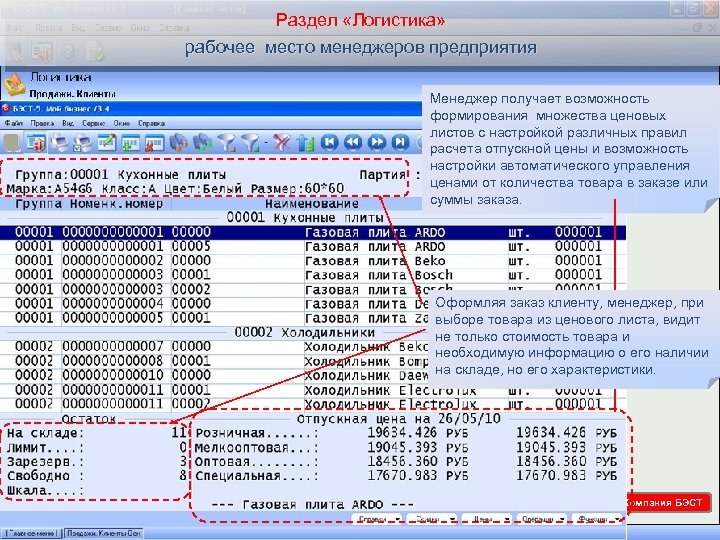Image resolution: width=720 pixels, height=540 pixels.
Task: Open the Сервис menu
Action: [94, 123]
